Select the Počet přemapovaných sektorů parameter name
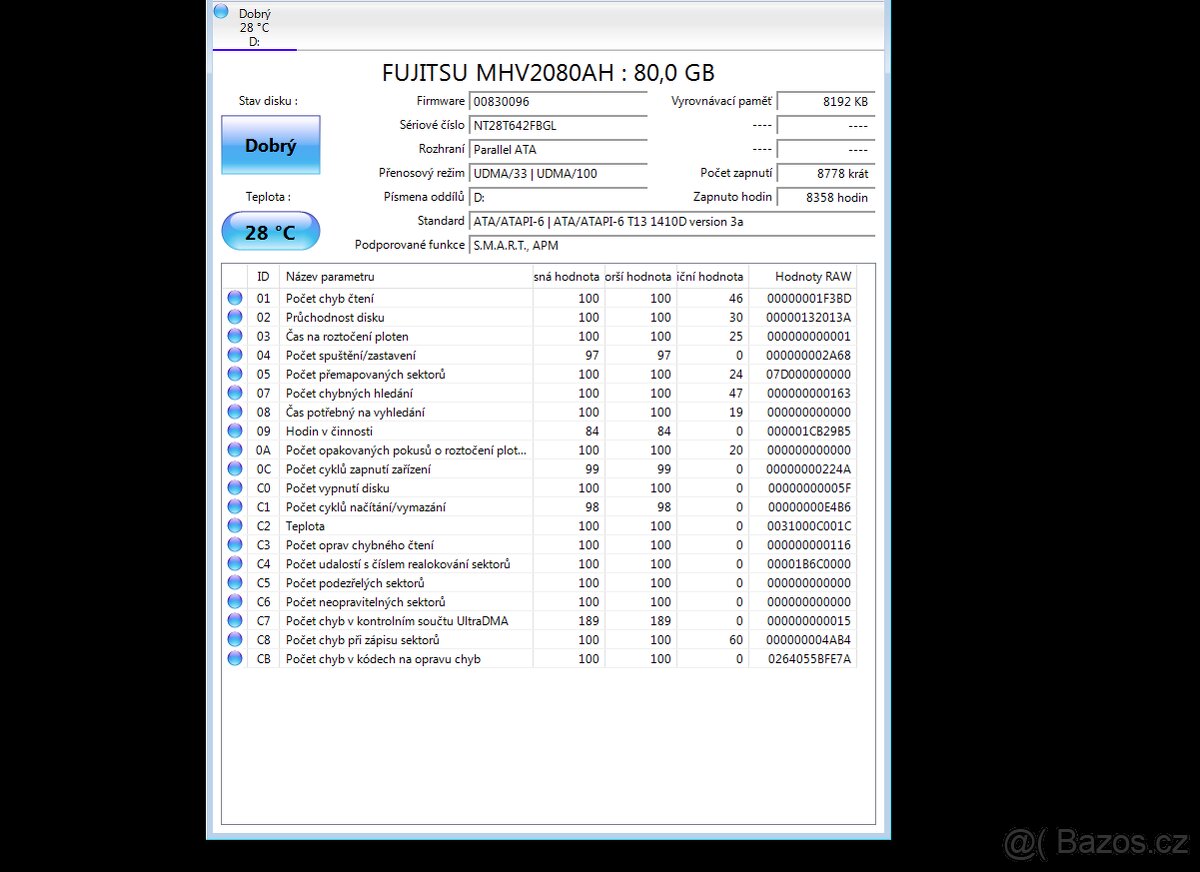Viewport: 1200px width, 872px height. [366, 375]
